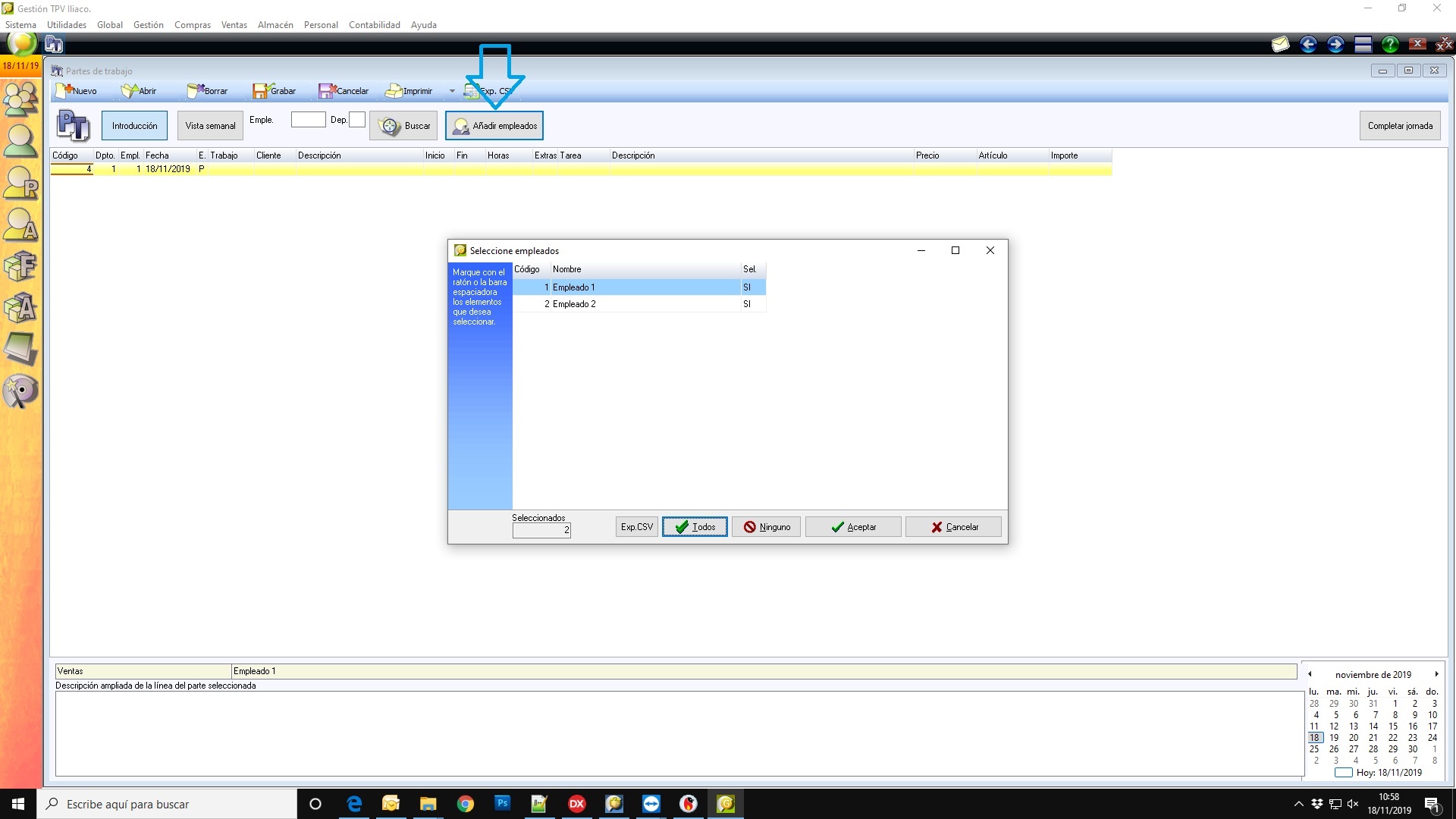Click Exp.CSV in employee dialog
The height and width of the screenshot is (819, 1456).
(x=637, y=527)
